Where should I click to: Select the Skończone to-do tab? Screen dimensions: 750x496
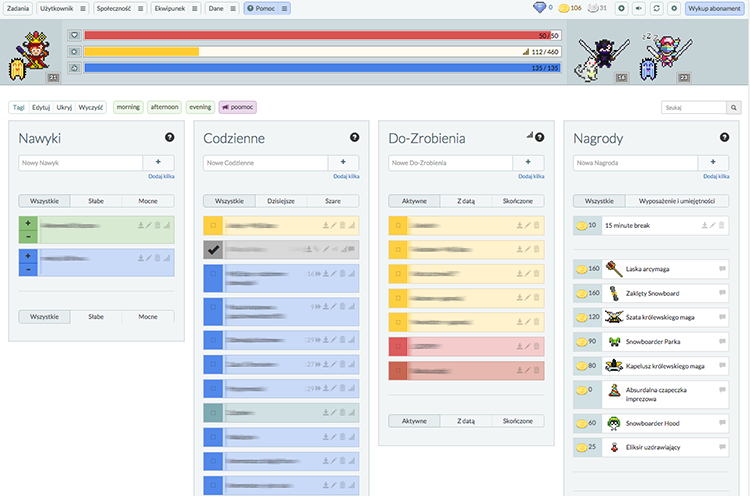518,201
